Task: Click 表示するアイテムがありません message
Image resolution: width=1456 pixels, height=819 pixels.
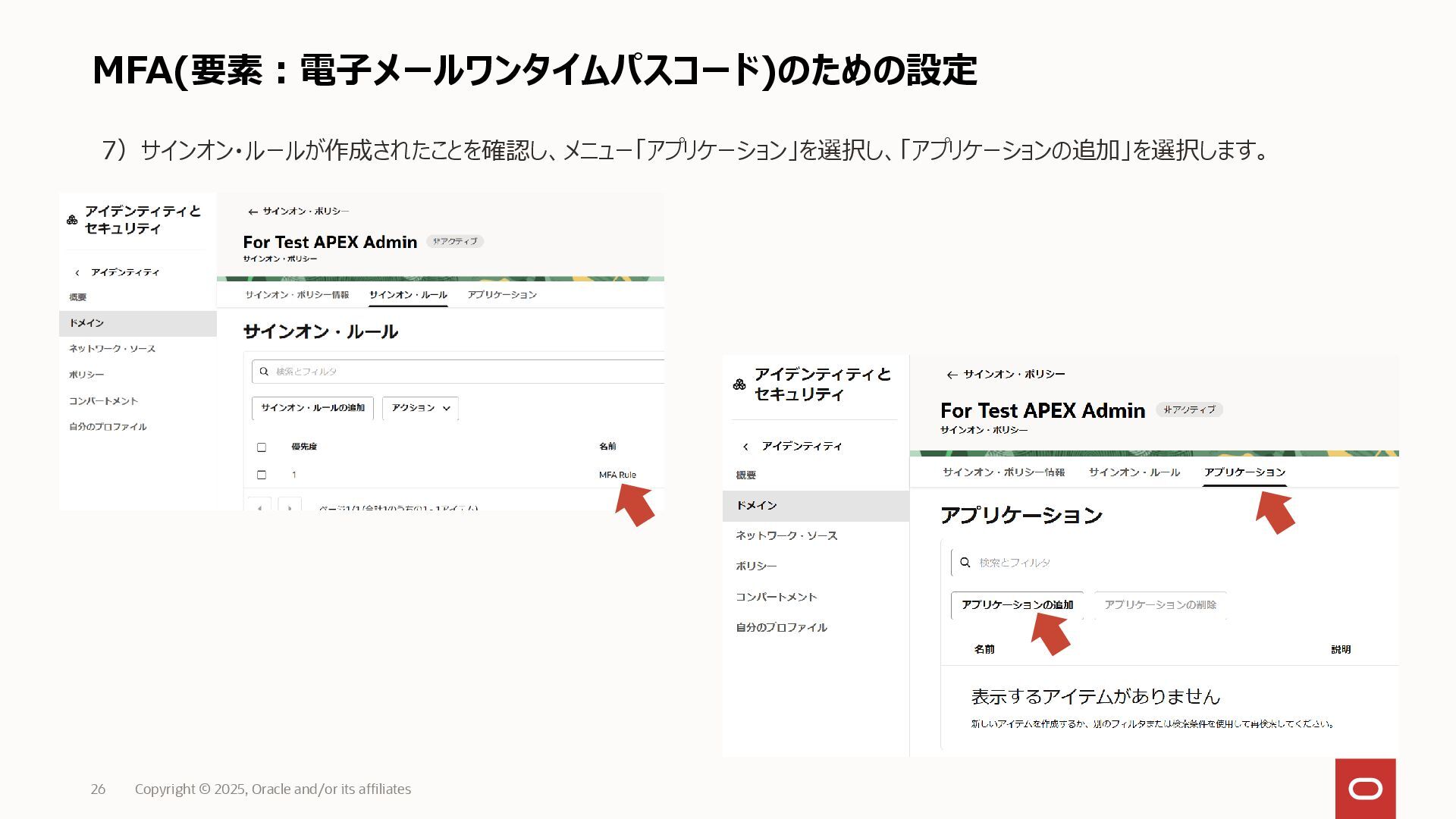Action: [x=1096, y=697]
